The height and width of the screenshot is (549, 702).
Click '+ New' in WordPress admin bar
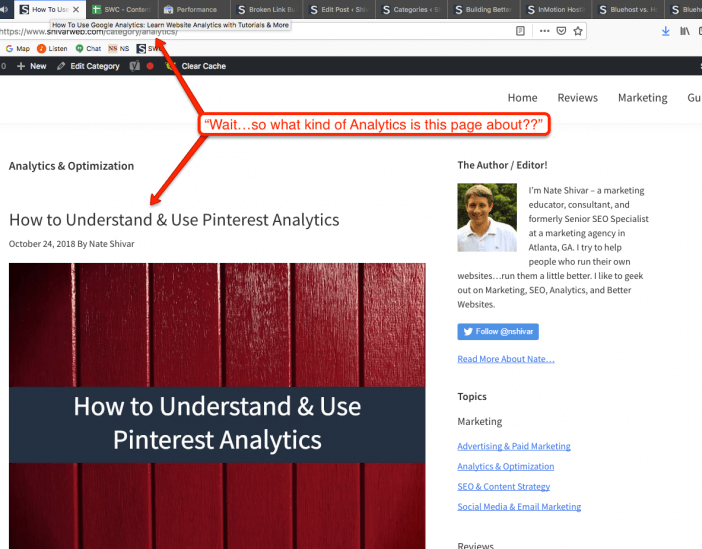point(31,66)
